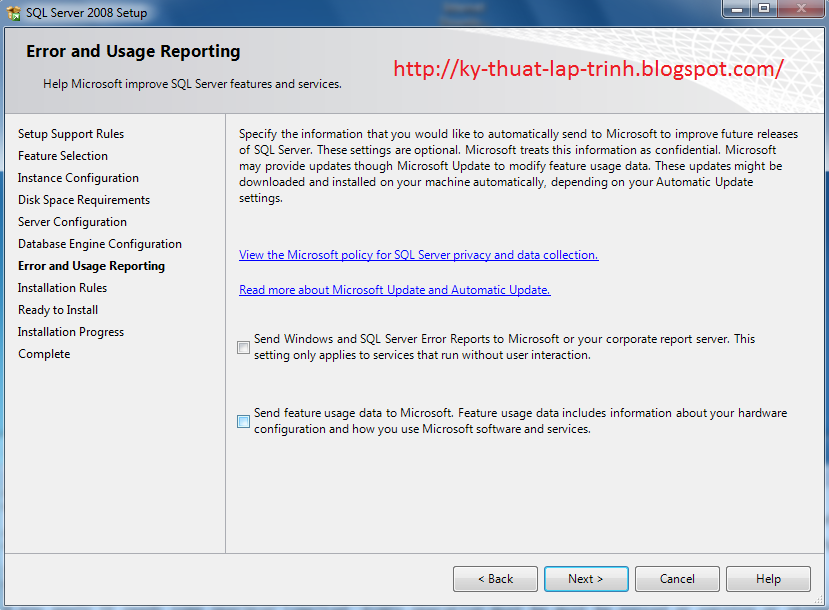Open the Microsoft privacy and data collection policy link
Screen dimensions: 829x610
[x=418, y=255]
